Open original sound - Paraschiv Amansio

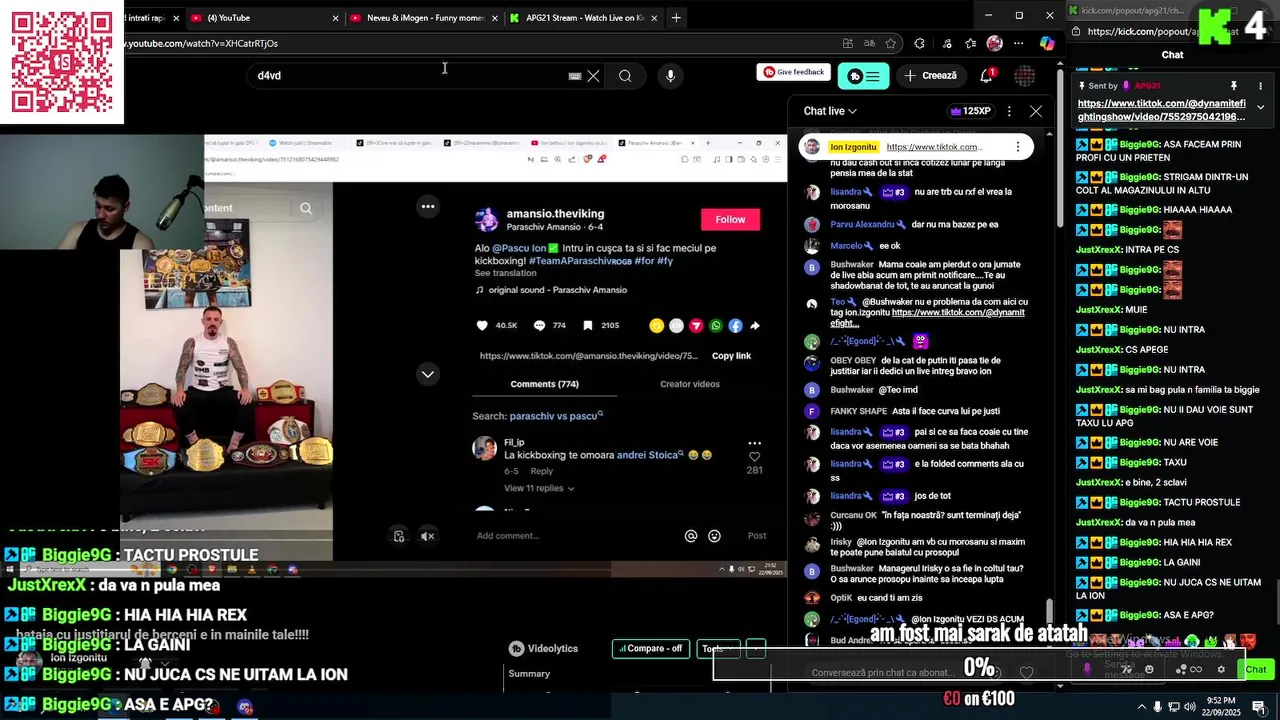click(x=558, y=290)
